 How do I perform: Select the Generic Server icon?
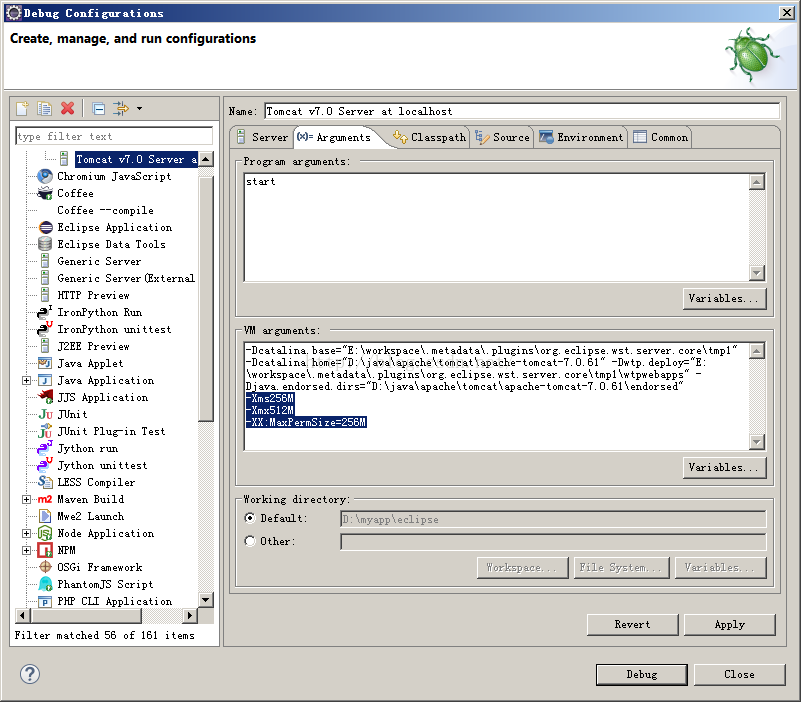coord(45,261)
